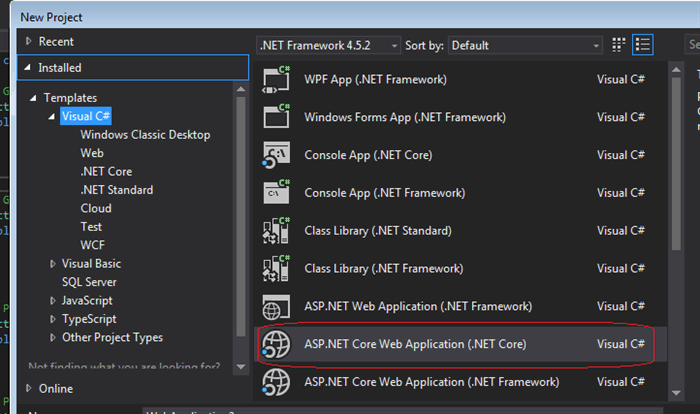This screenshot has height=414, width=700.
Task: Expand the Other Project Types node
Action: [x=53, y=337]
